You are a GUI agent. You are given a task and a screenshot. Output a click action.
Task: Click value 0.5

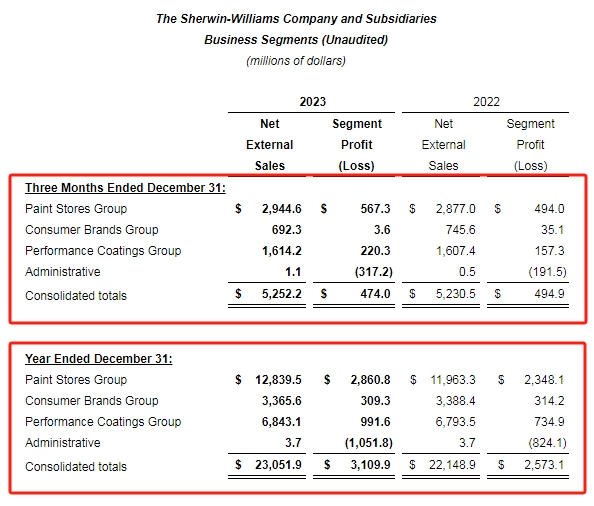(x=467, y=272)
